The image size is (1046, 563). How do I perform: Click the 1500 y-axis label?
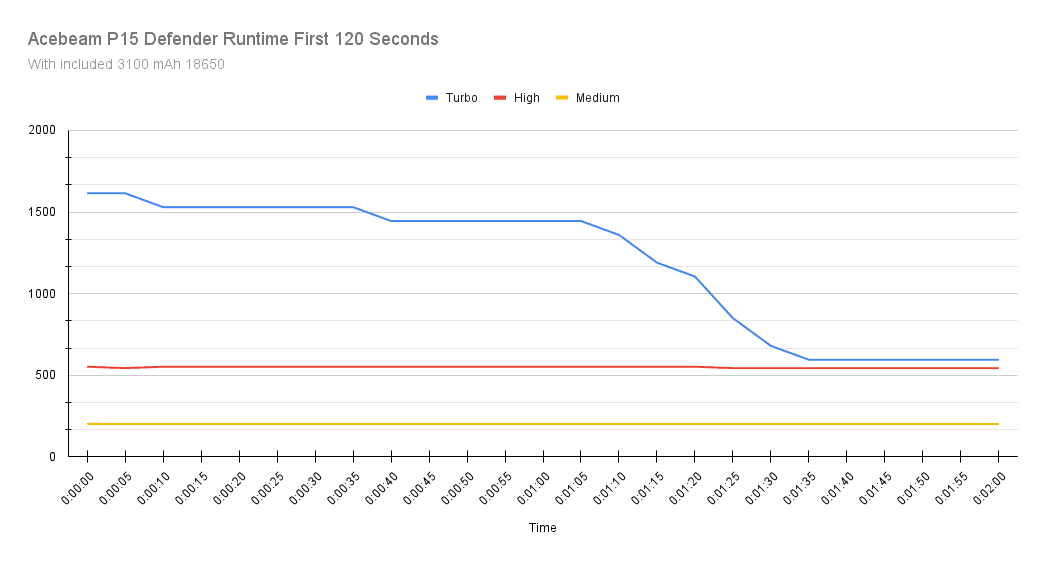point(42,212)
